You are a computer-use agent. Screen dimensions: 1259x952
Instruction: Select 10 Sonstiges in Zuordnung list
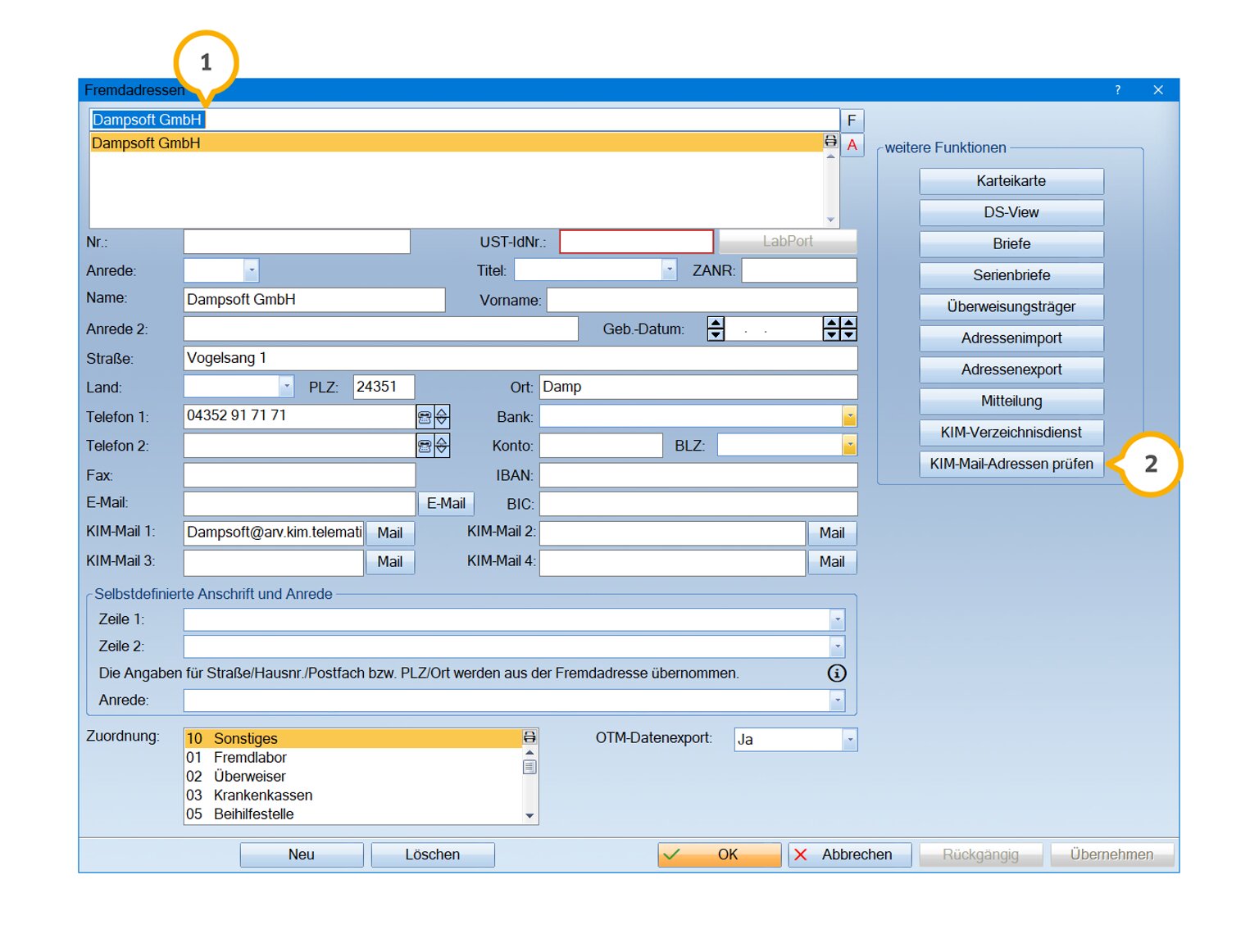pyautogui.click(x=353, y=739)
